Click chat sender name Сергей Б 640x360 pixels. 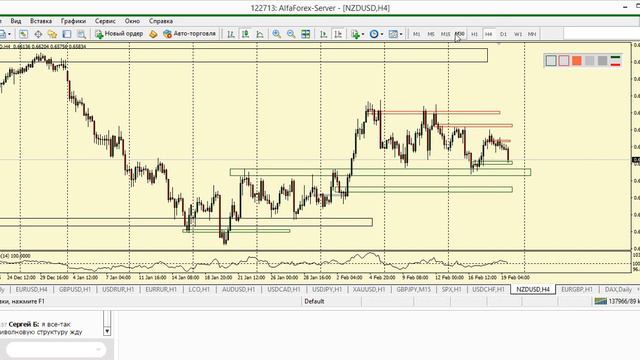coord(23,324)
